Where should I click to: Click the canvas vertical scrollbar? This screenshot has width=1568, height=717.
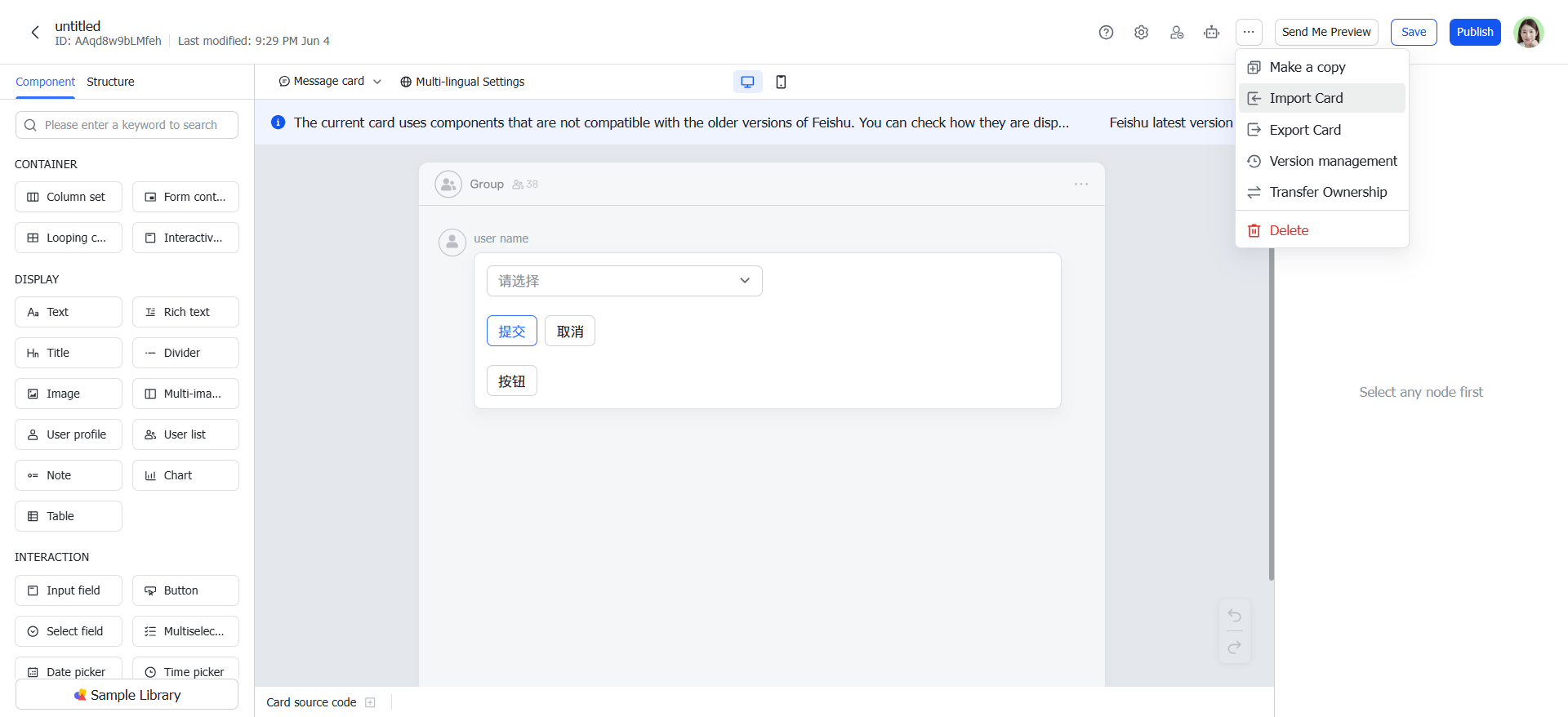point(1271,408)
